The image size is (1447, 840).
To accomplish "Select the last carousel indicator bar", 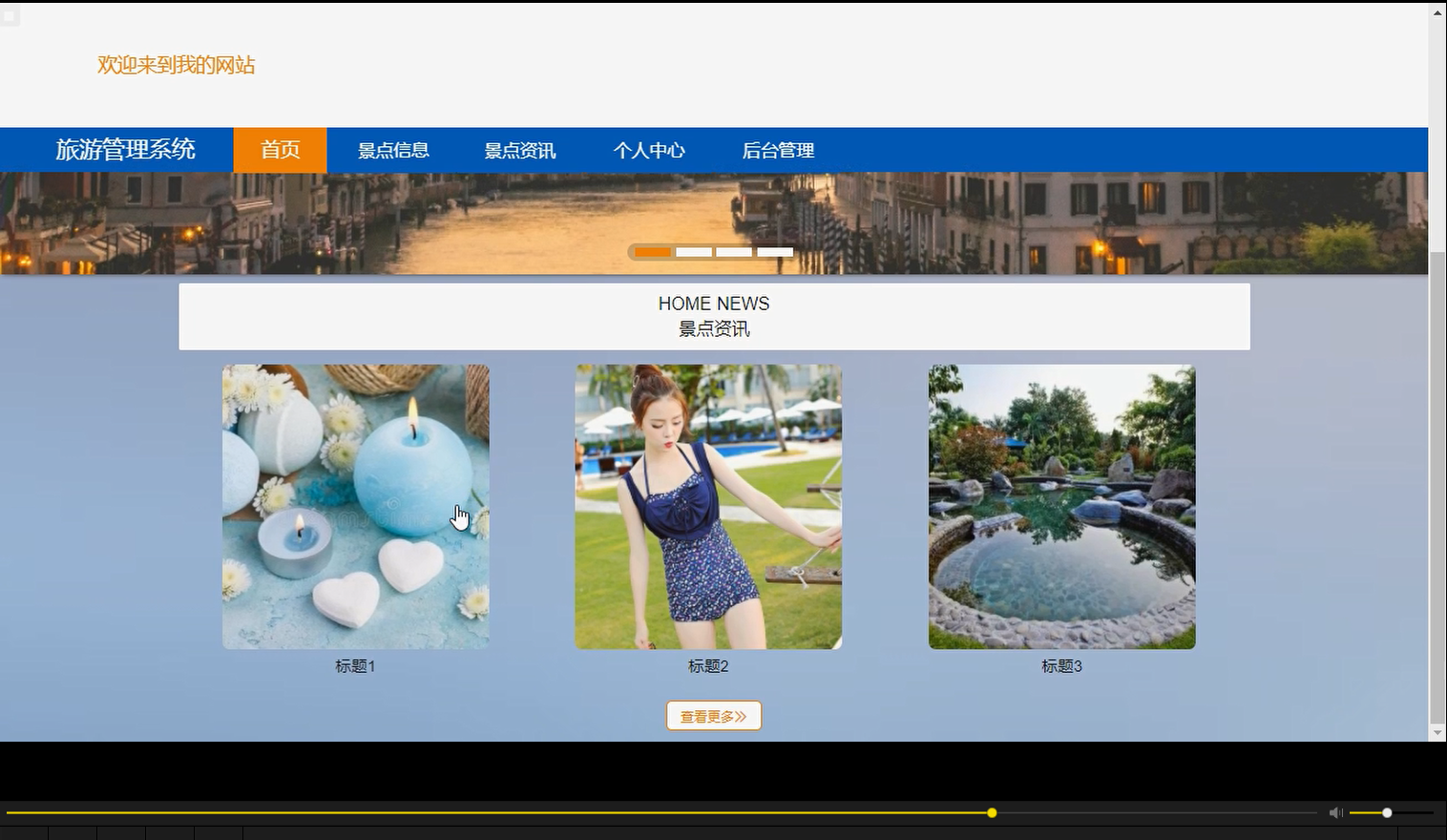I will tap(774, 251).
